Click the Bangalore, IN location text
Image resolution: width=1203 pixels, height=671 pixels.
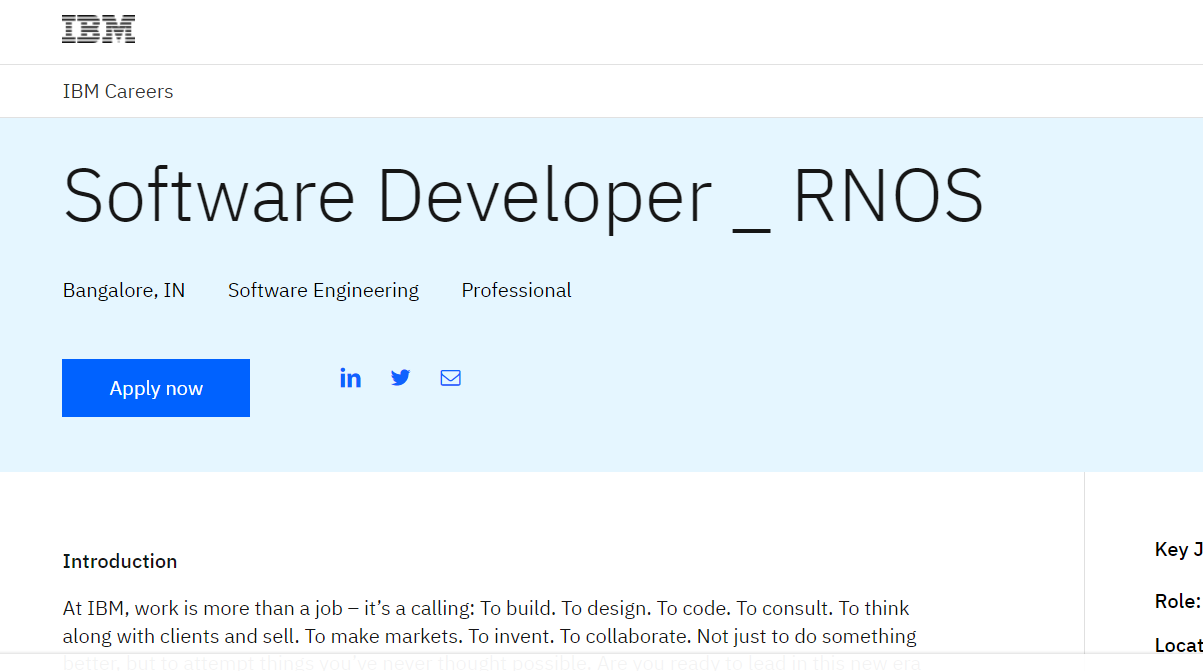[x=124, y=291]
